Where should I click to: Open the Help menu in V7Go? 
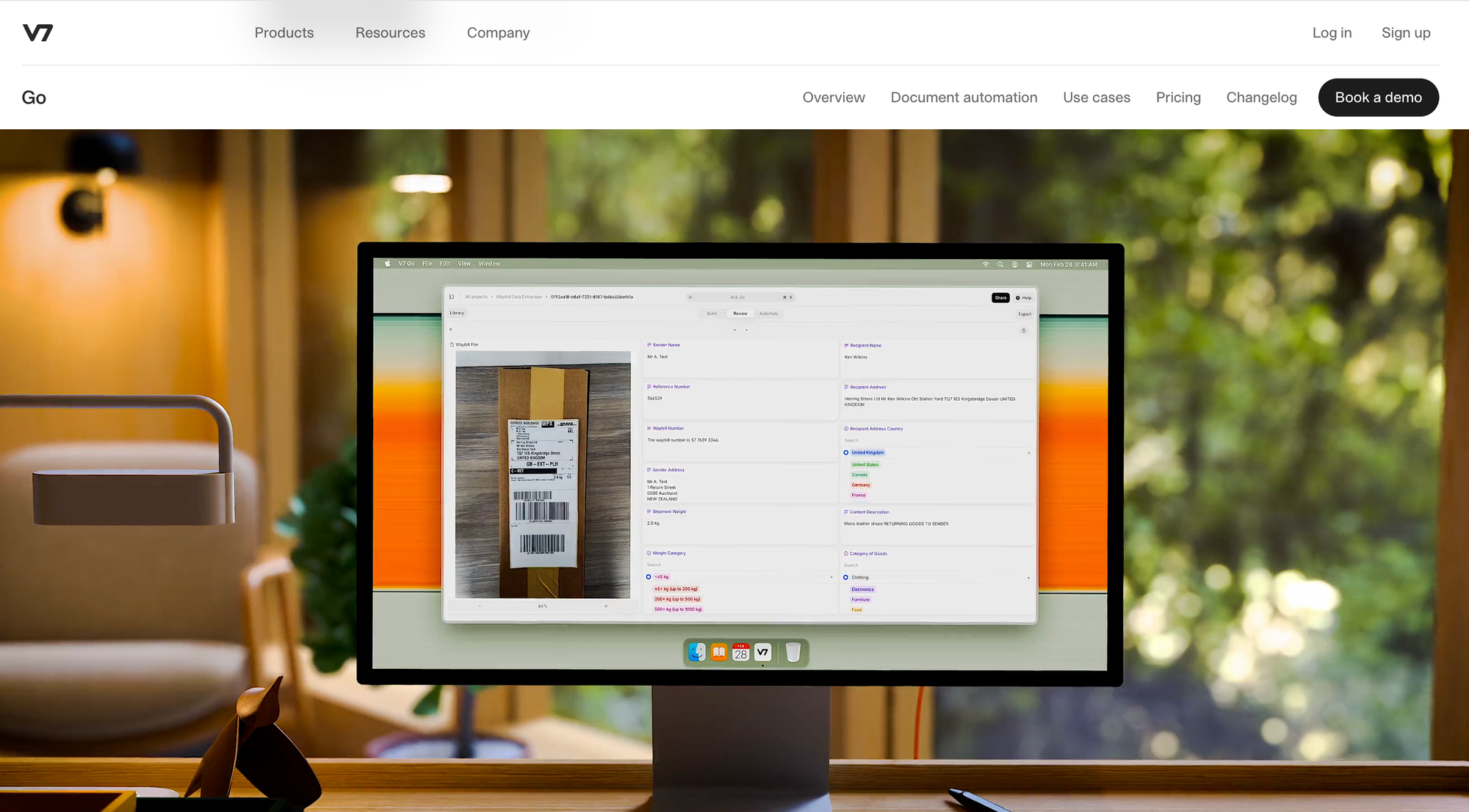1024,297
